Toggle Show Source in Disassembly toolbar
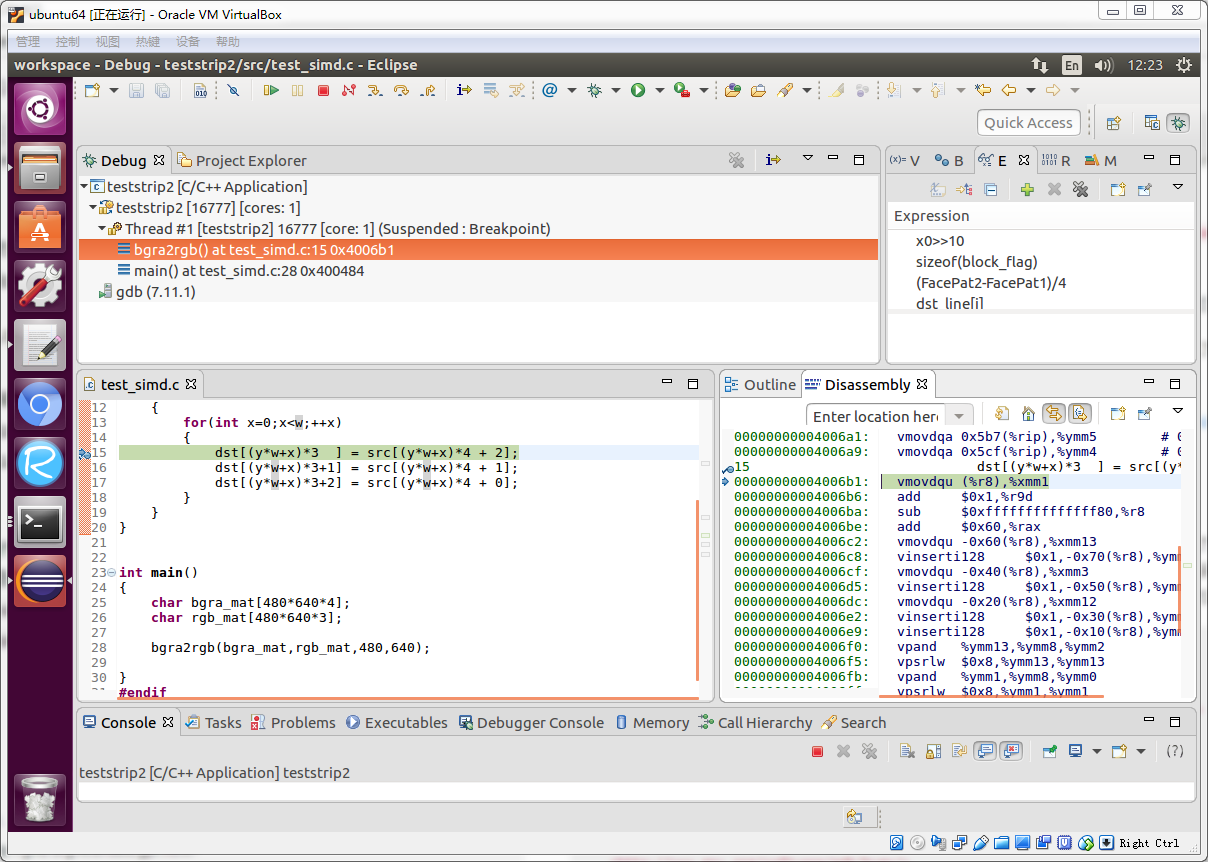 (1080, 414)
